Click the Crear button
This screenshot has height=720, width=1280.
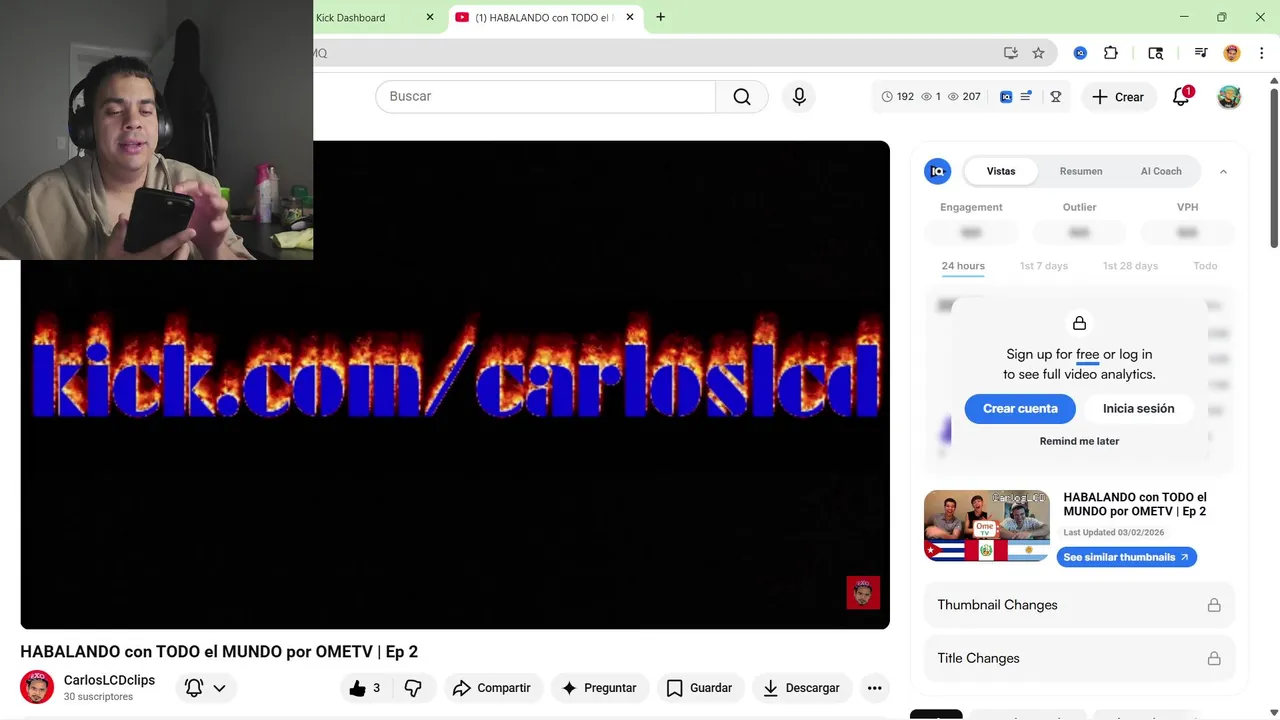[1118, 97]
